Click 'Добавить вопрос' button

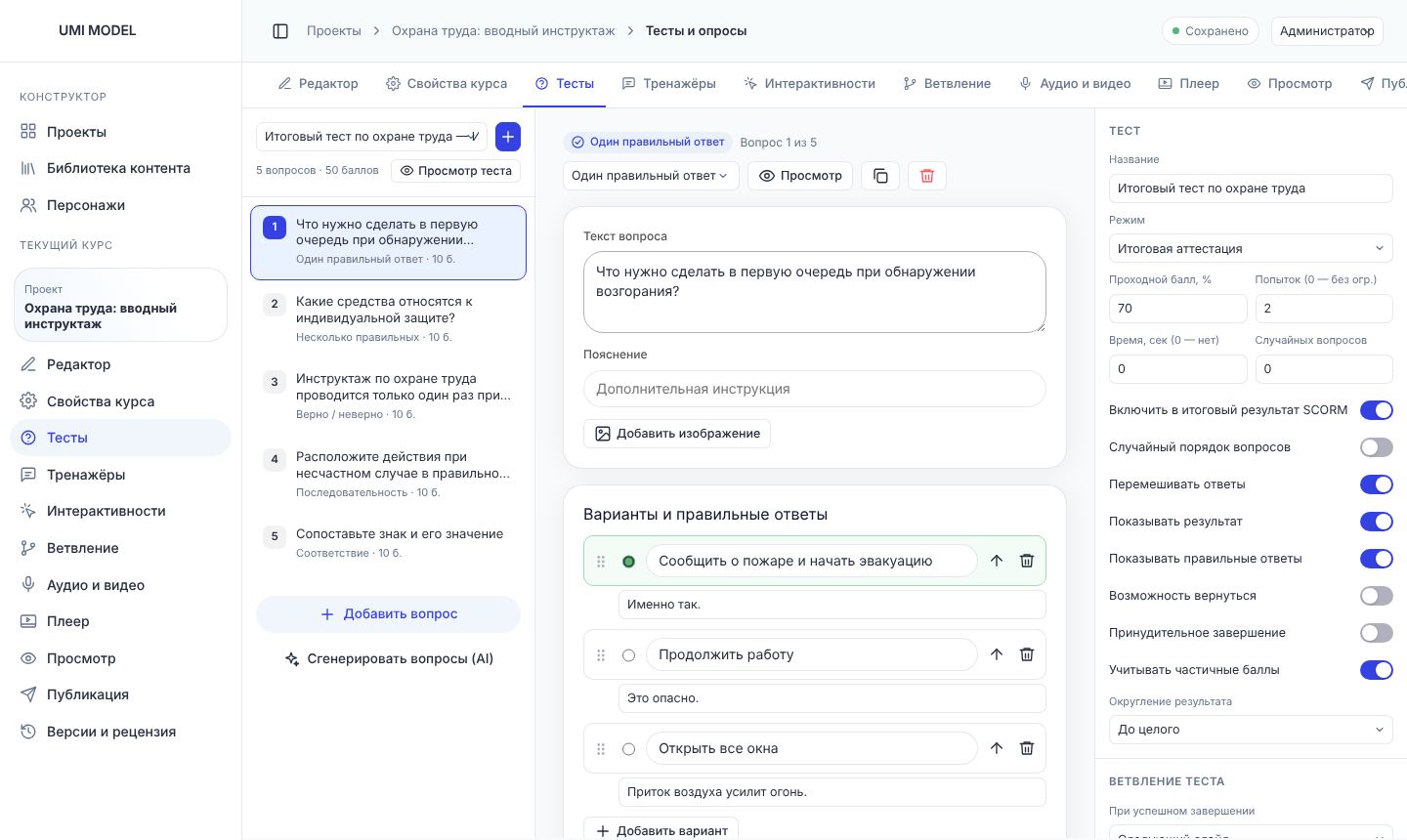click(x=388, y=614)
